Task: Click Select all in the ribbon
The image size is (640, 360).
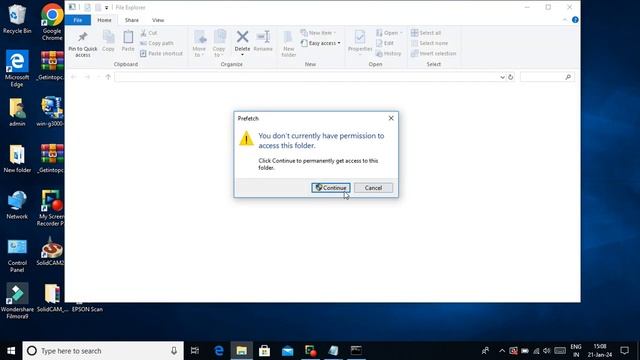Action: tap(426, 33)
